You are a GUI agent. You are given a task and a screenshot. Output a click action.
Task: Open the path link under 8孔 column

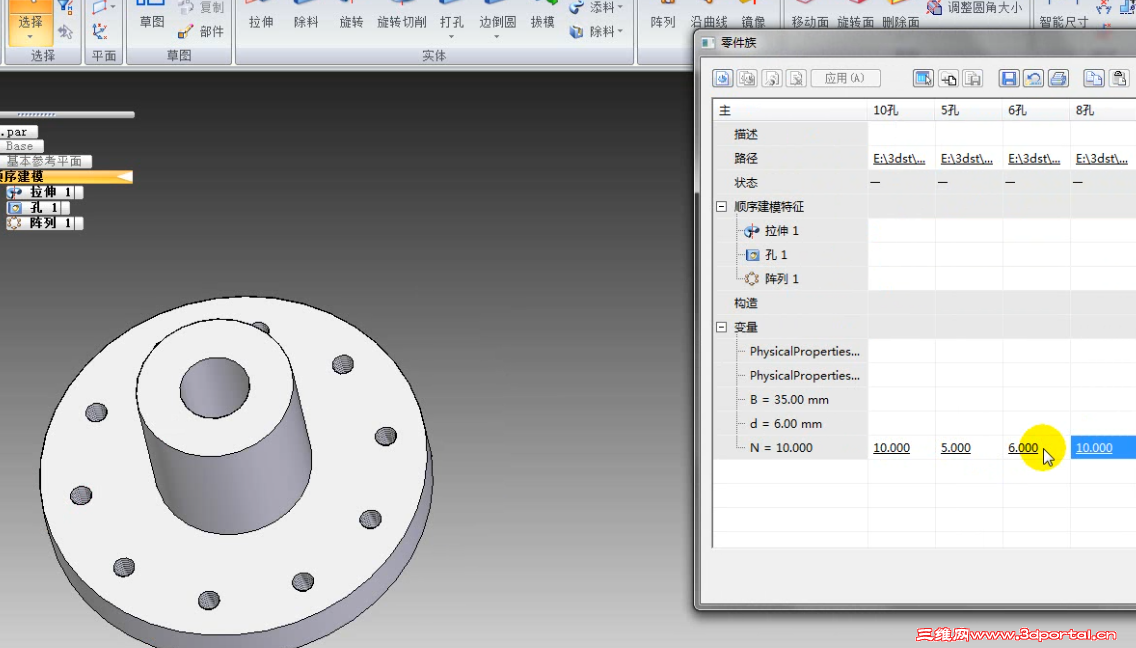point(1101,158)
